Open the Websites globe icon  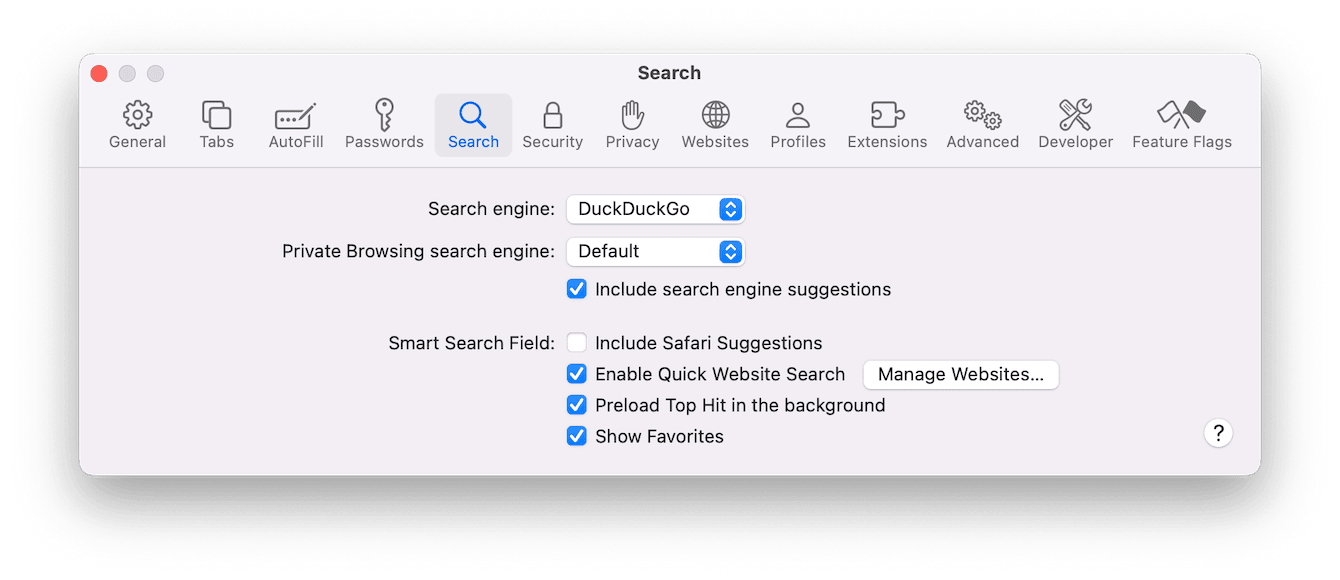coord(715,122)
